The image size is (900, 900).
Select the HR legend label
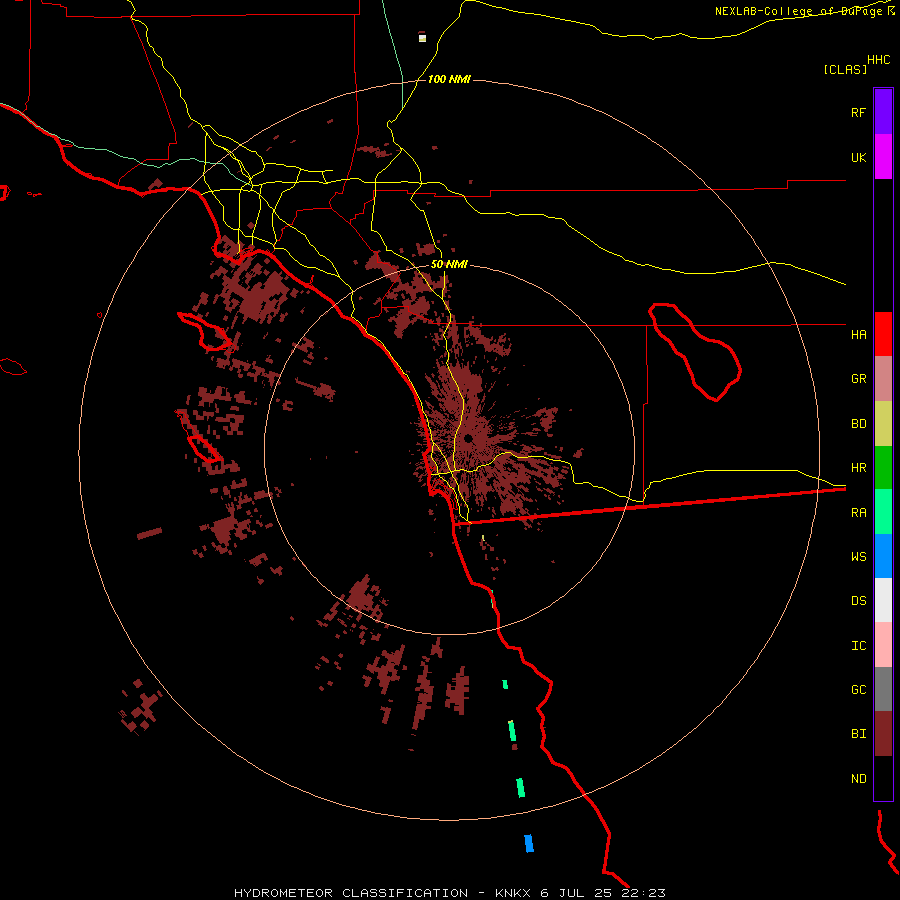(x=858, y=468)
